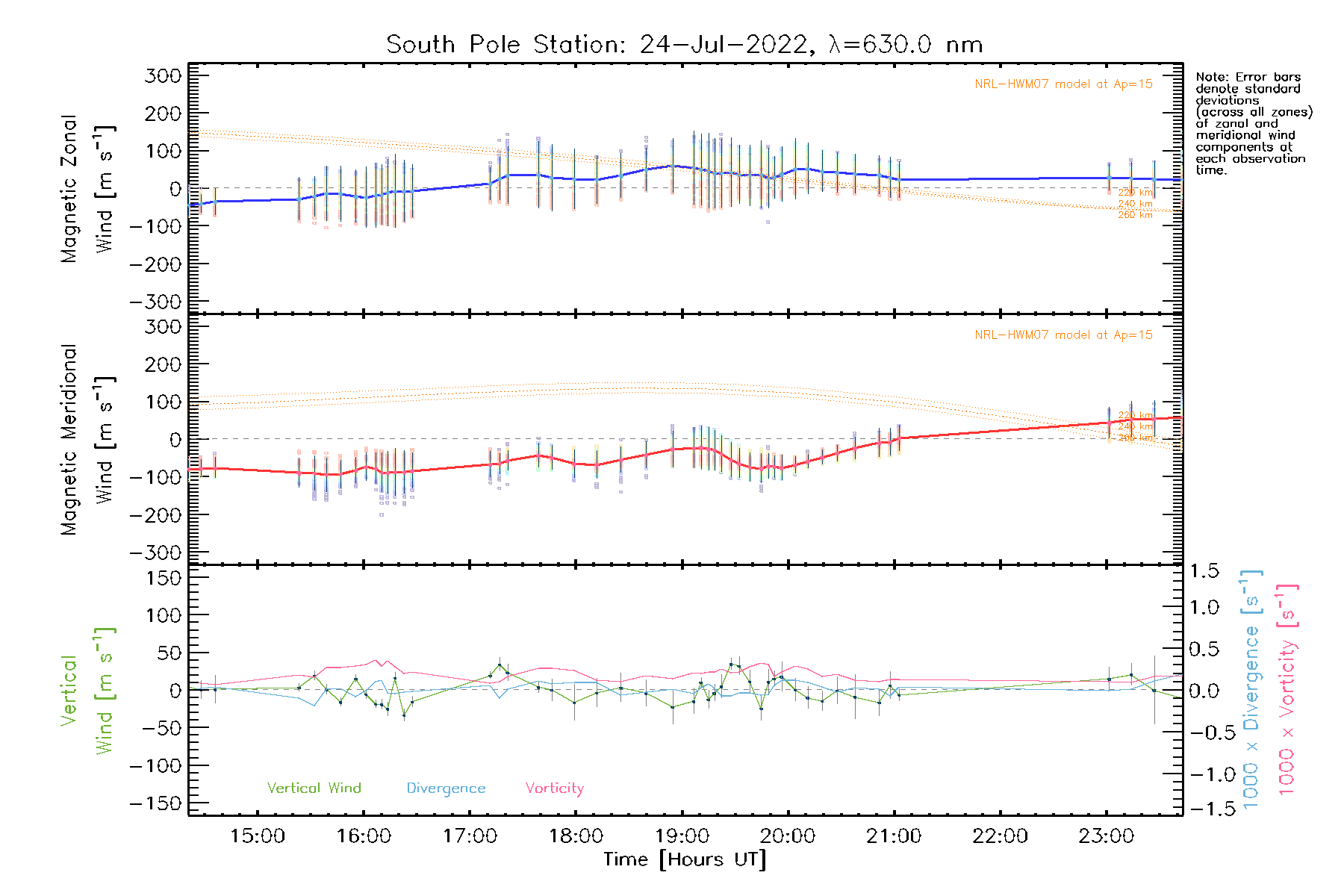Screen dimensions: 1344x896
Task: Click the blue '1000 x Divergence' axis title
Action: point(1251,689)
